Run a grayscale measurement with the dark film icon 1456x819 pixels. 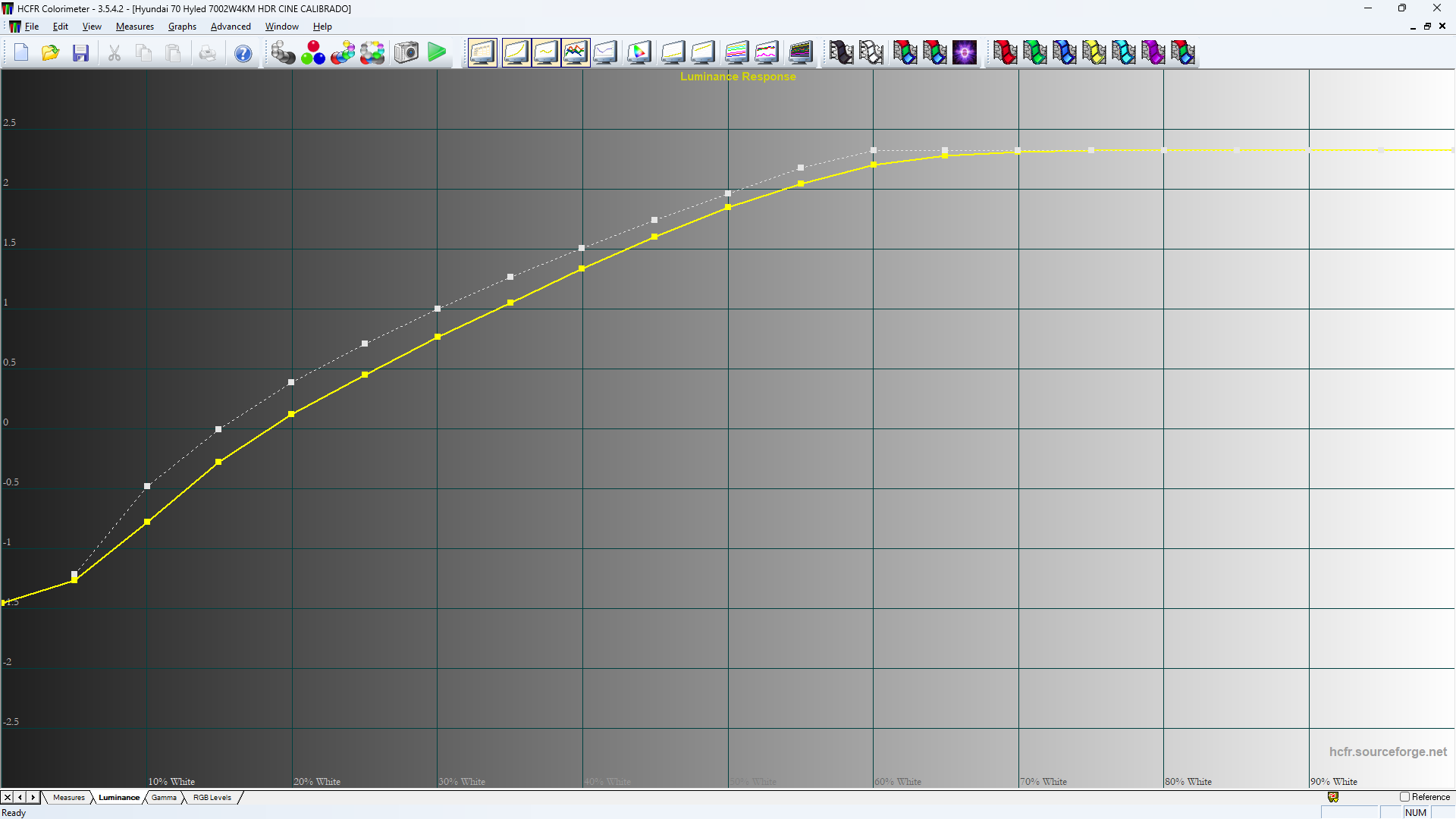(842, 52)
